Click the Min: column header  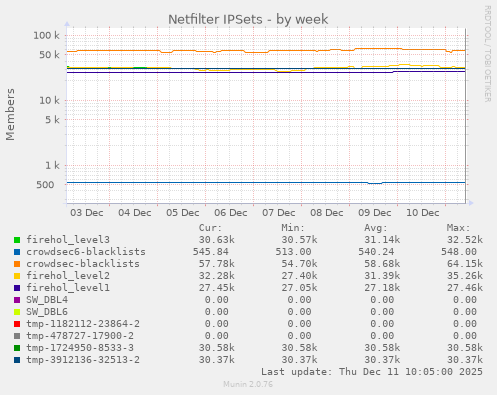293,228
